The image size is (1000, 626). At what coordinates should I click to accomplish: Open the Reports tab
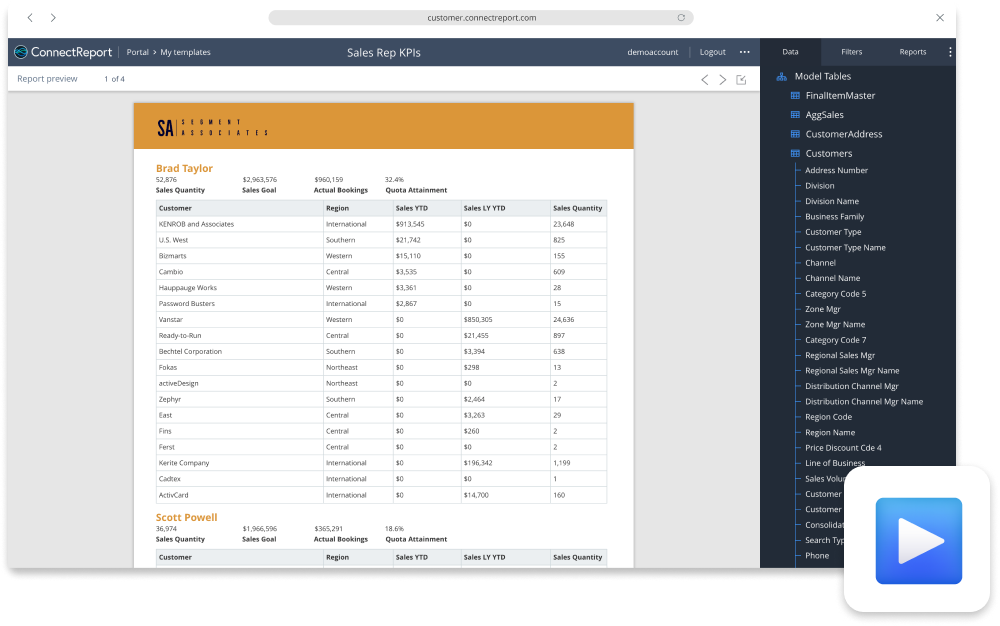(912, 52)
